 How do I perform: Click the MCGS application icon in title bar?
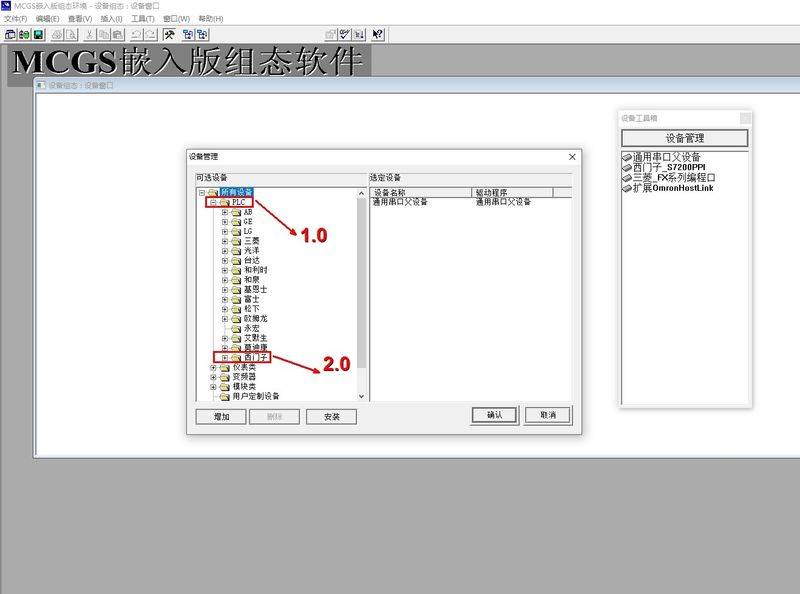(6, 6)
